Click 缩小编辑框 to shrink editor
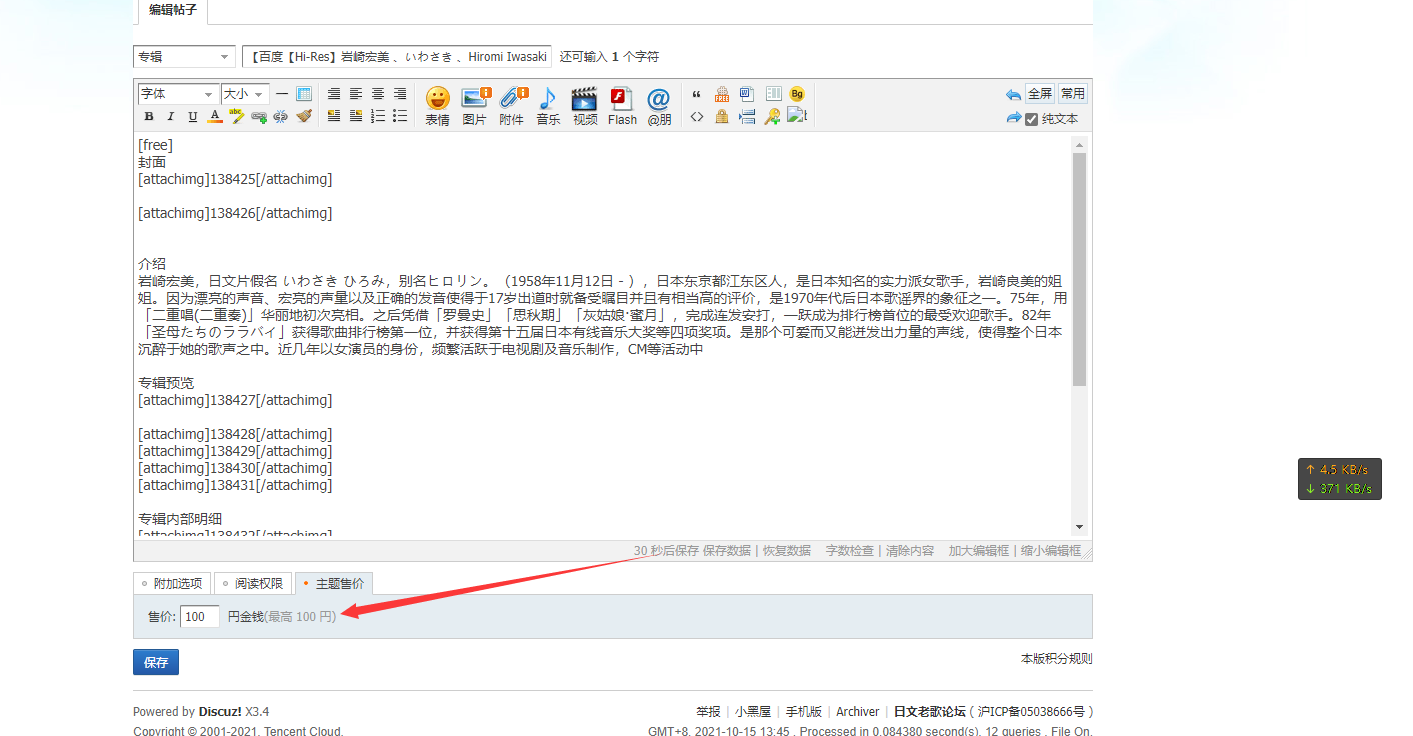The width and height of the screenshot is (1413, 736). (1051, 551)
